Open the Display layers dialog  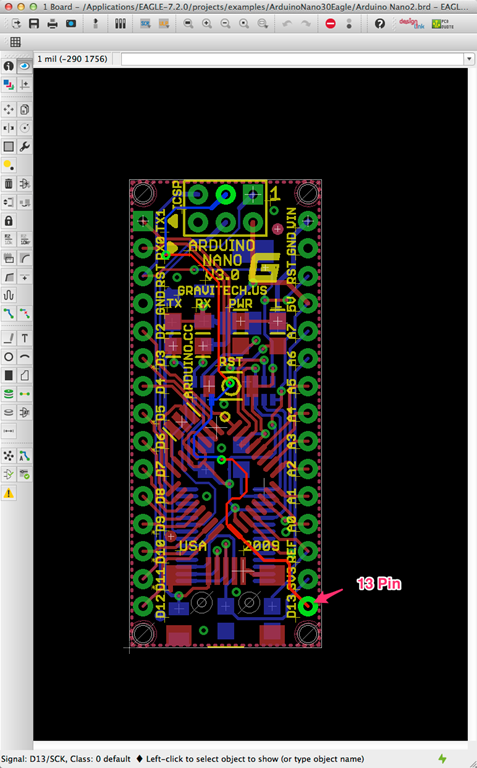(x=9, y=85)
